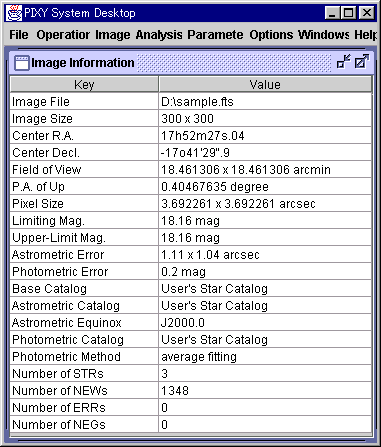Open the Options menu
The height and width of the screenshot is (447, 381).
coord(271,35)
